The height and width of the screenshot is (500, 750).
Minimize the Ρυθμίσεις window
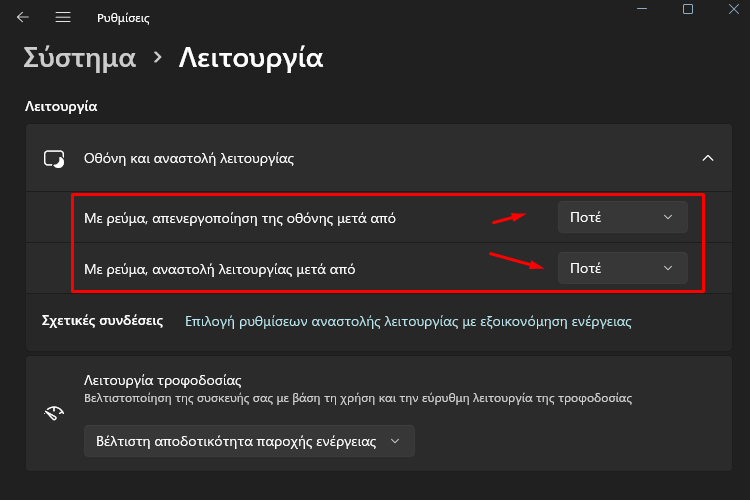[x=642, y=9]
